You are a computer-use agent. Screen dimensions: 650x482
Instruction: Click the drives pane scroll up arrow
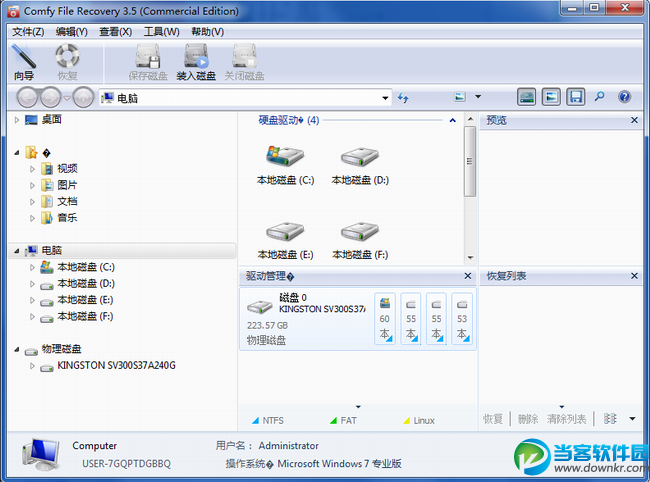tap(470, 119)
